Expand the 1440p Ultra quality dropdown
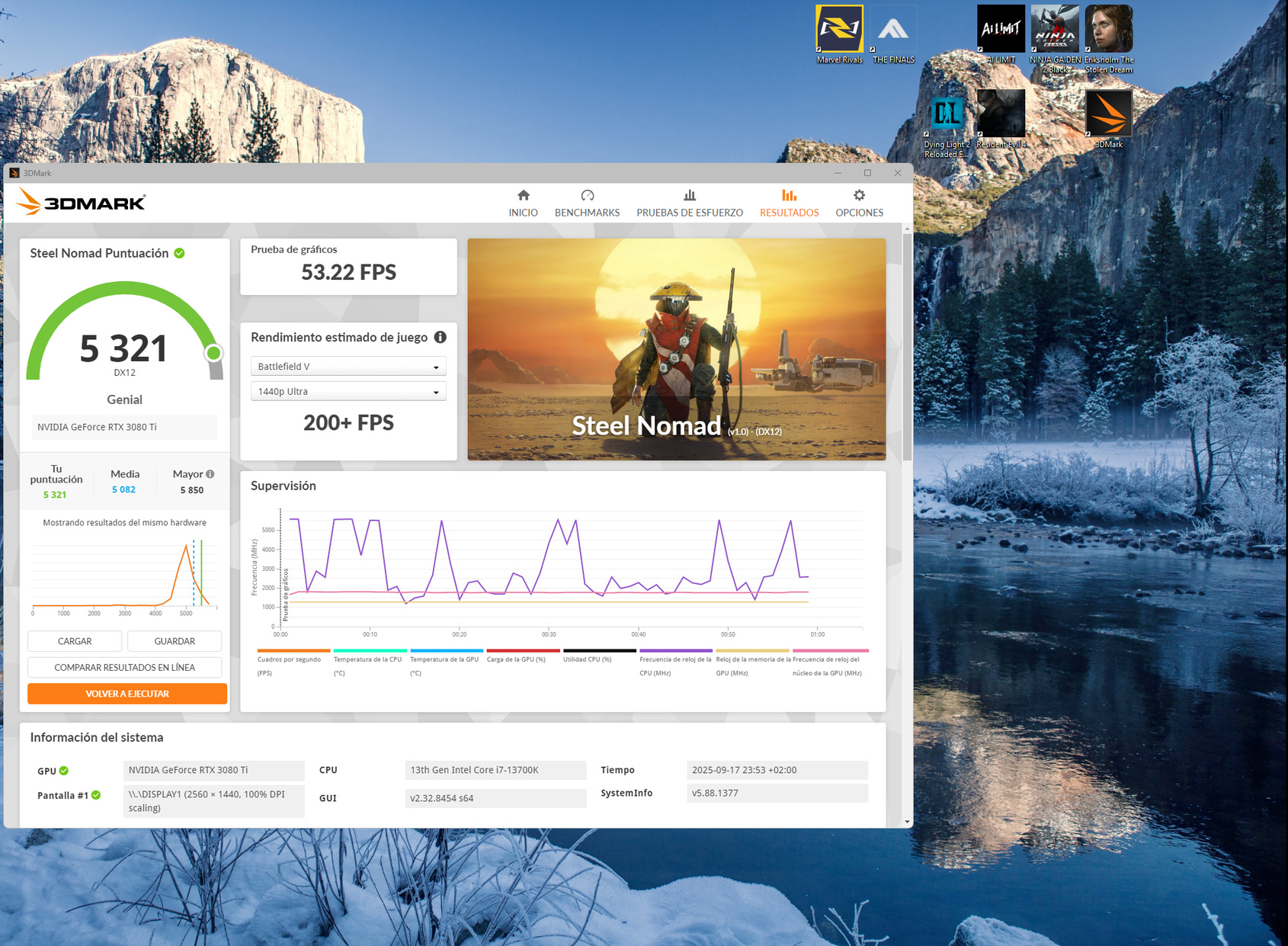The width and height of the screenshot is (1288, 946). (x=348, y=392)
